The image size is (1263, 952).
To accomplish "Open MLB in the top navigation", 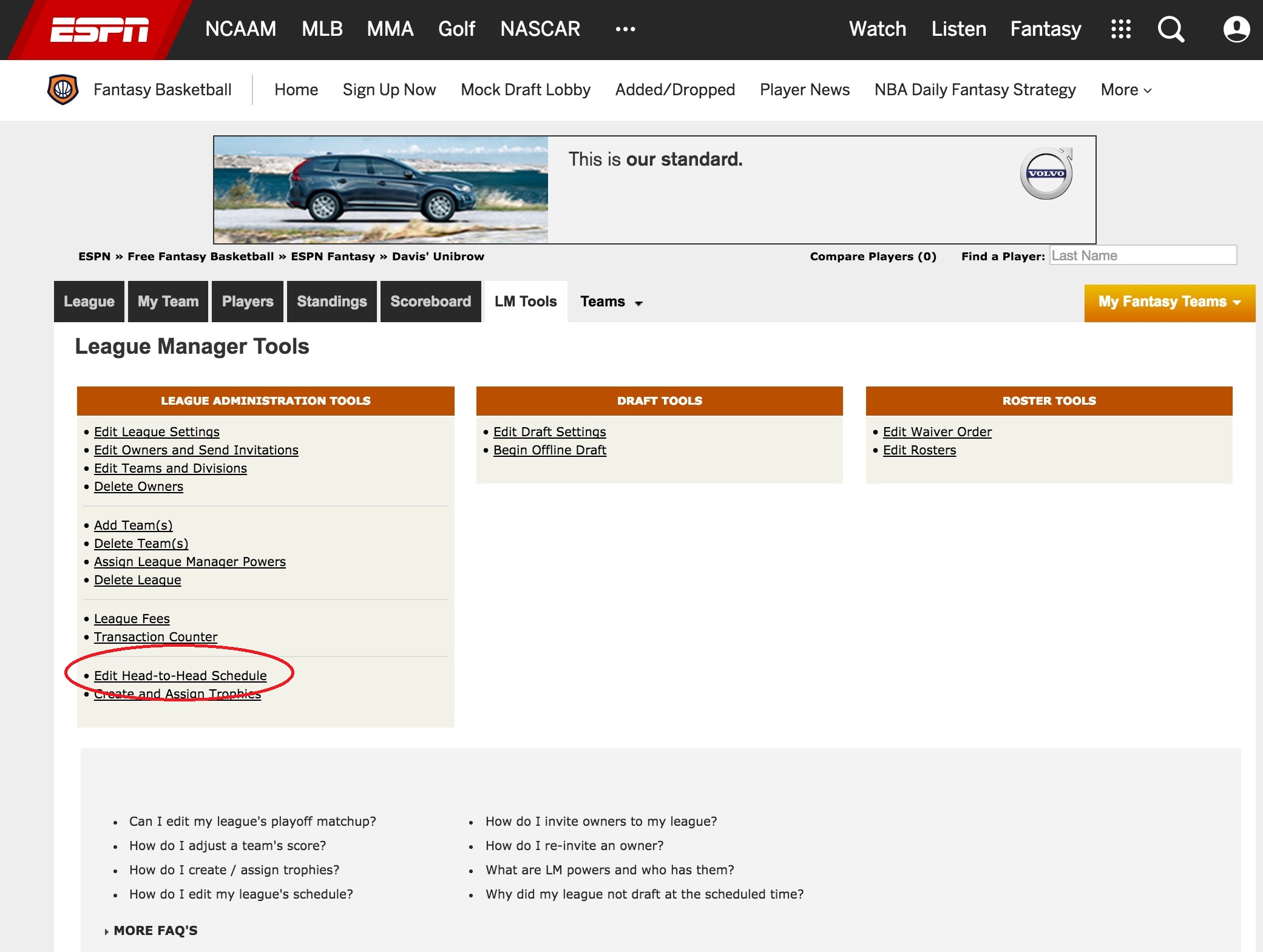I will pos(322,29).
